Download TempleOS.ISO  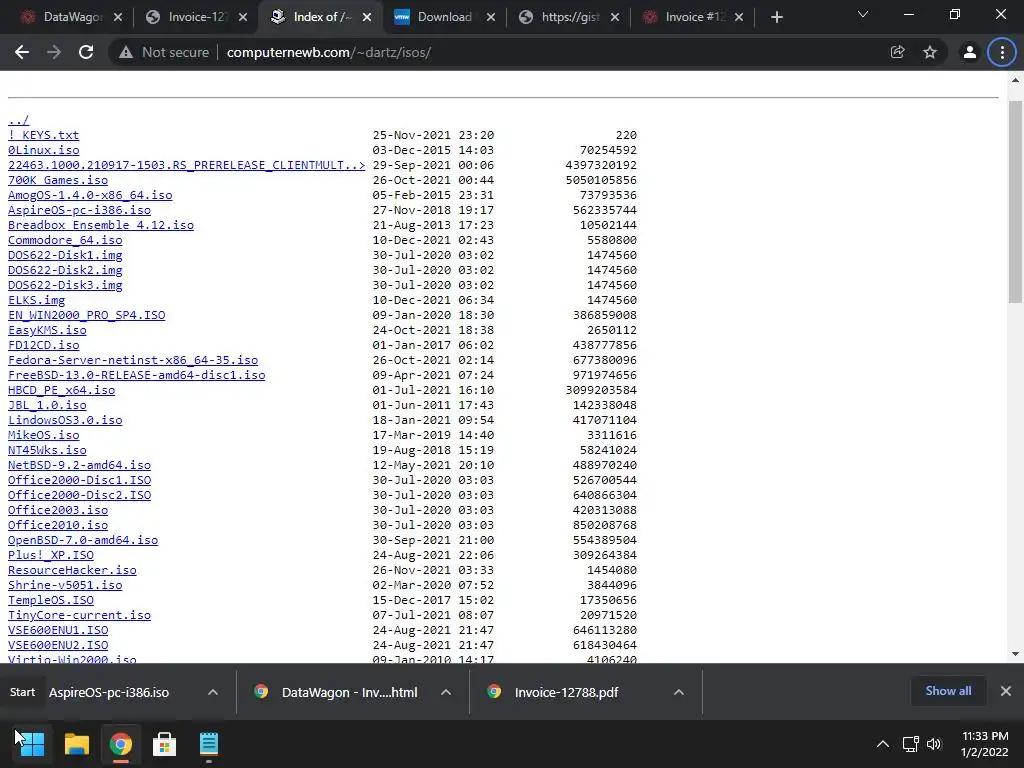point(50,600)
